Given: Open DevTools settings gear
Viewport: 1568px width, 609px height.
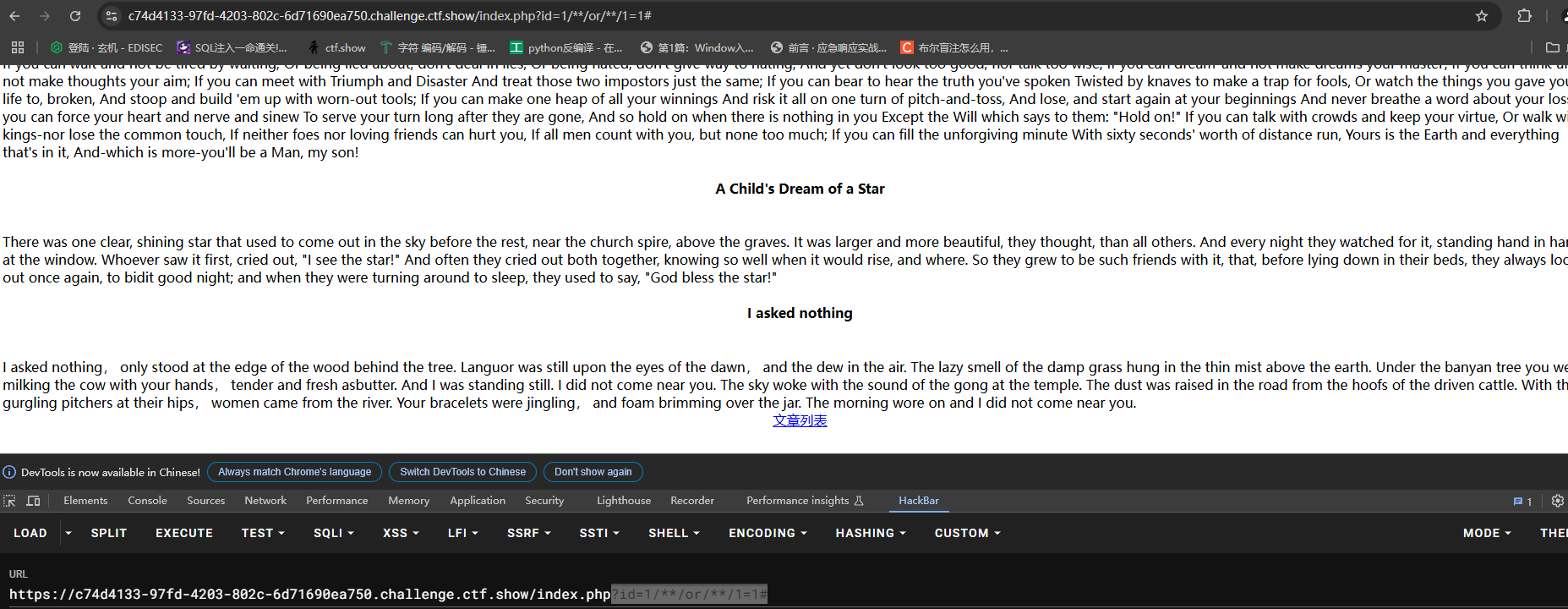Looking at the screenshot, I should tap(1557, 501).
